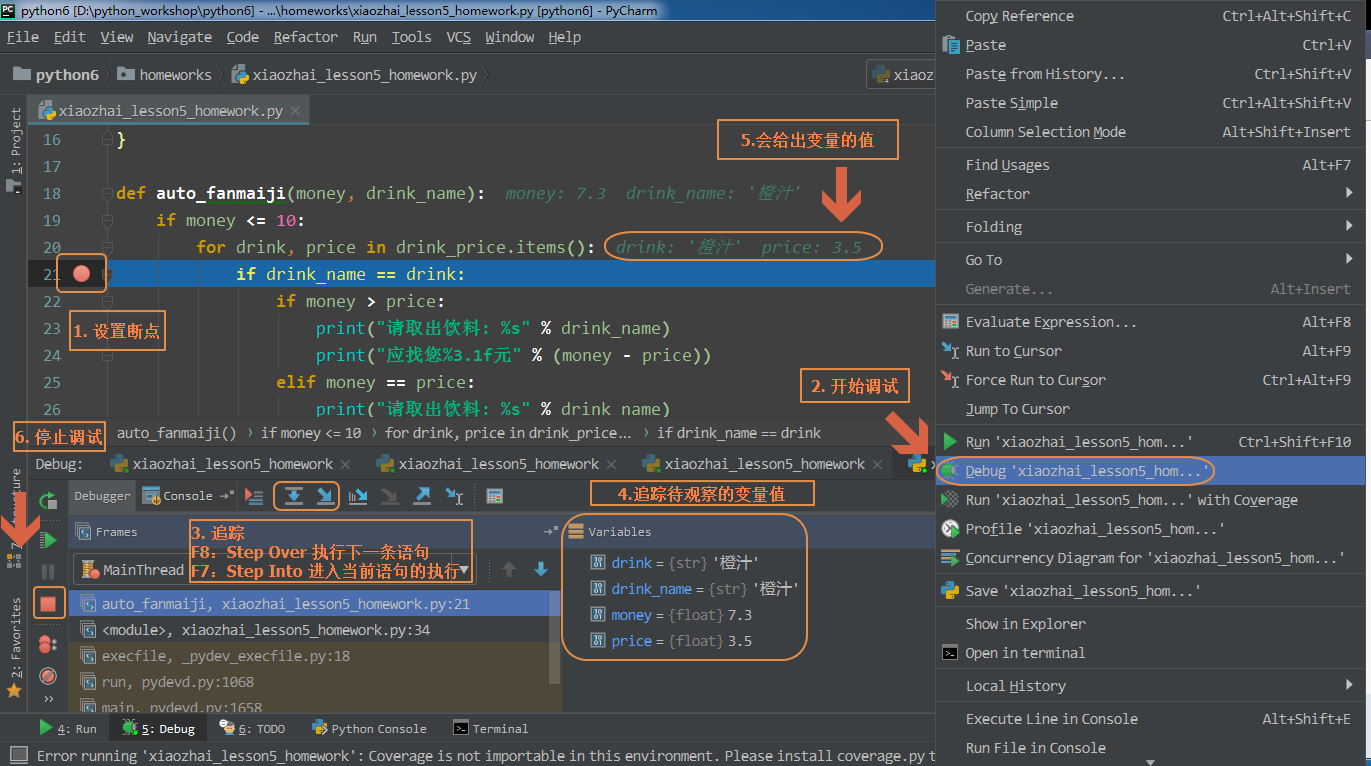The width and height of the screenshot is (1371, 766).
Task: Click Show Execution Point icon
Action: [254, 496]
